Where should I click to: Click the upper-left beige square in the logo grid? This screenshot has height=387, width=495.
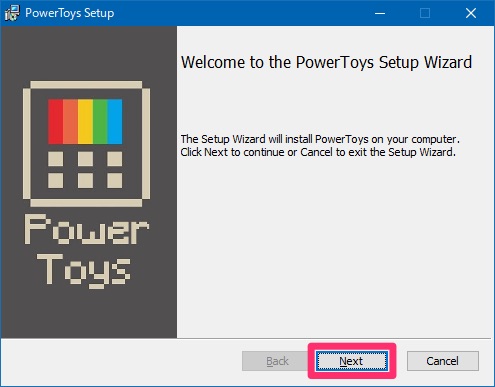[x=56, y=159]
